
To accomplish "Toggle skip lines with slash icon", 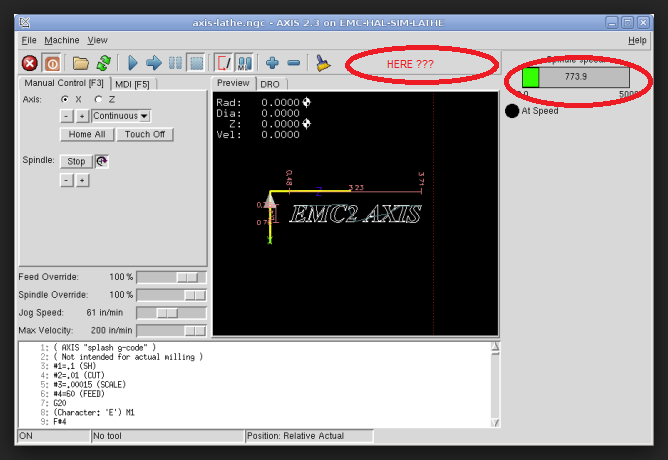I will pos(223,63).
